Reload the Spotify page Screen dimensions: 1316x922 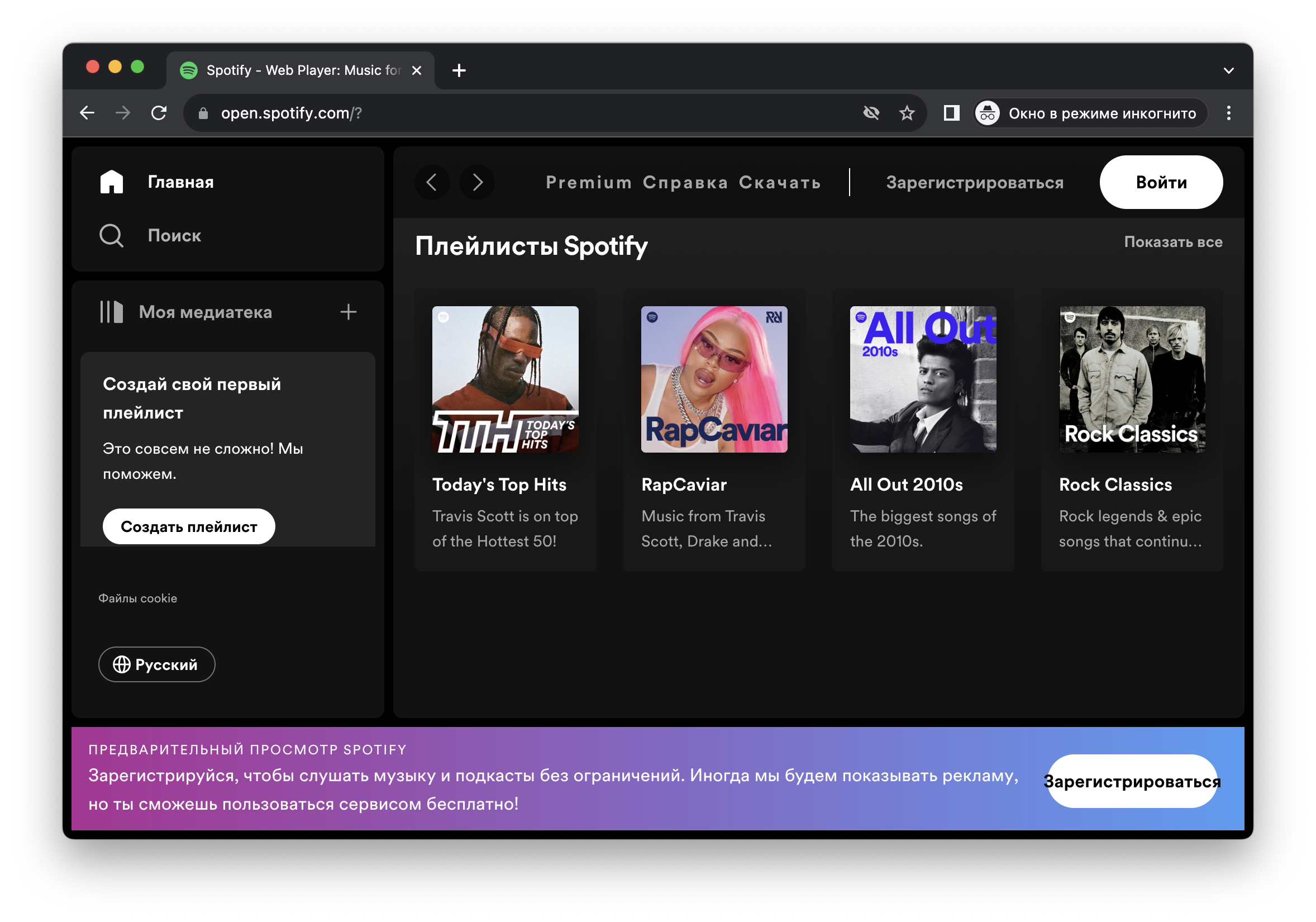click(x=159, y=113)
